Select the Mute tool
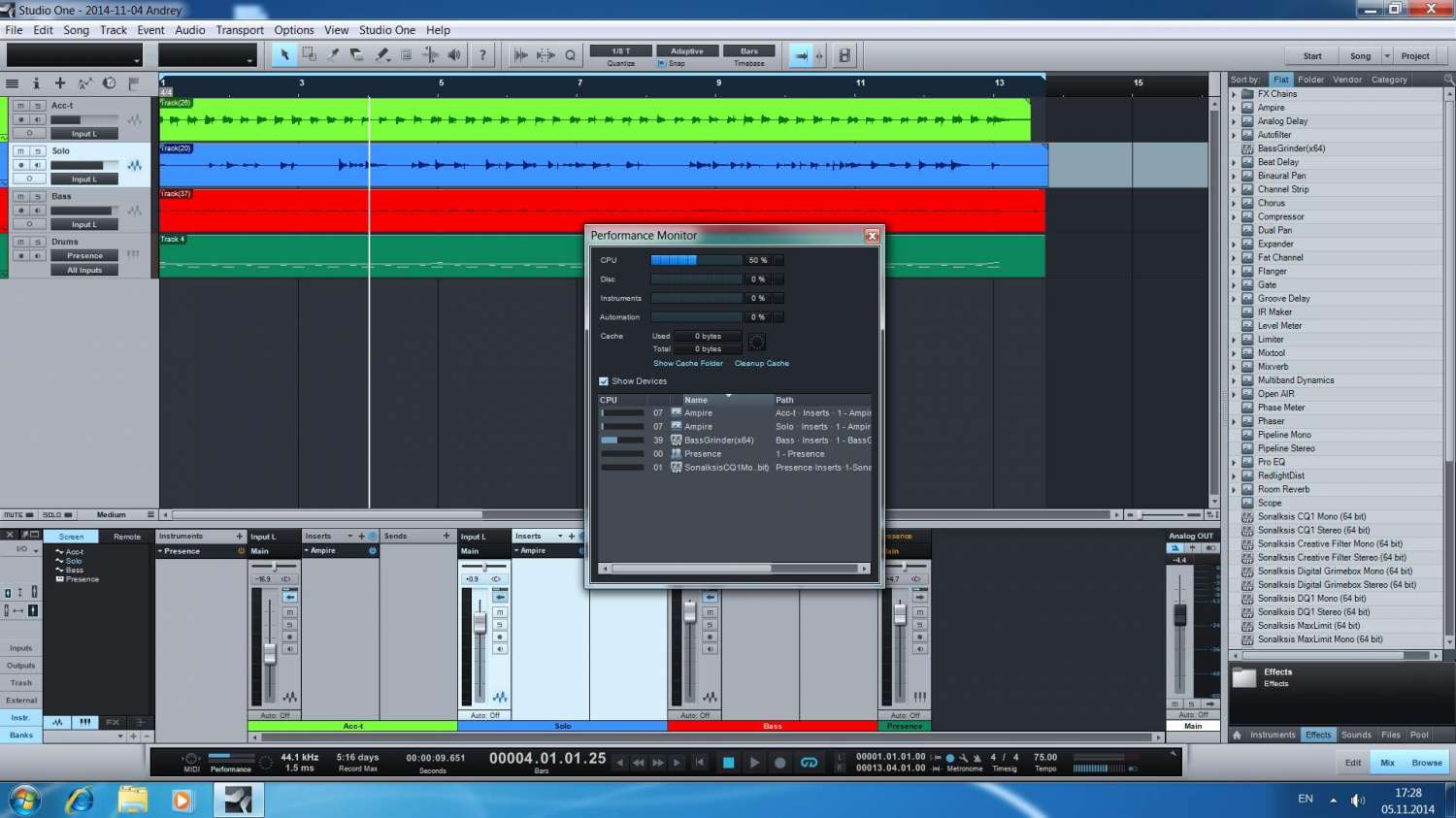 (406, 55)
